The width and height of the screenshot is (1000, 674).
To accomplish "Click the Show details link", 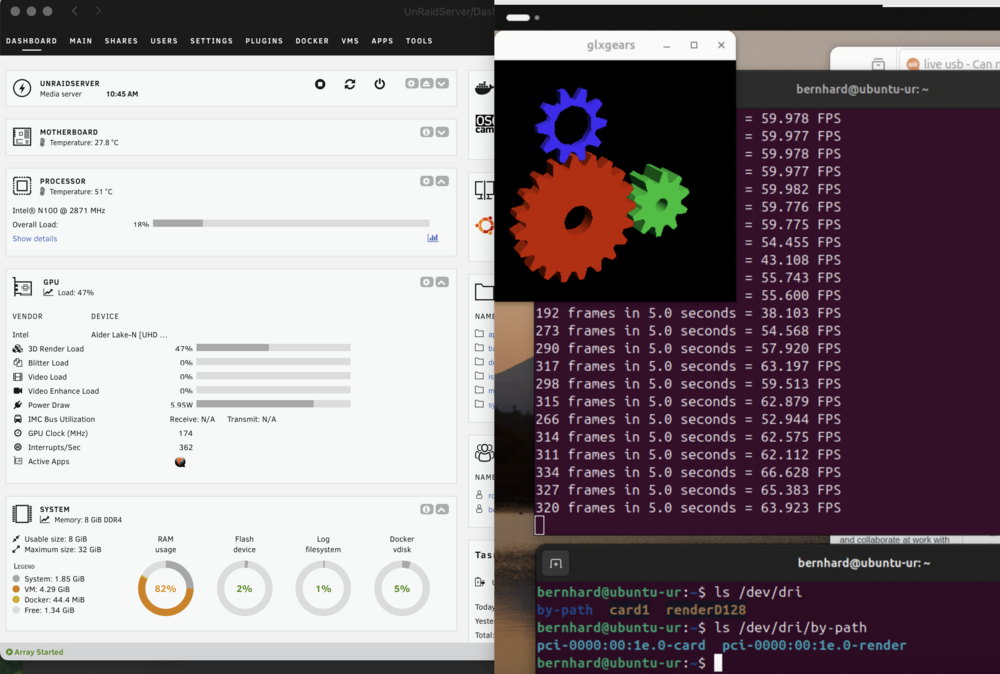I will click(35, 238).
